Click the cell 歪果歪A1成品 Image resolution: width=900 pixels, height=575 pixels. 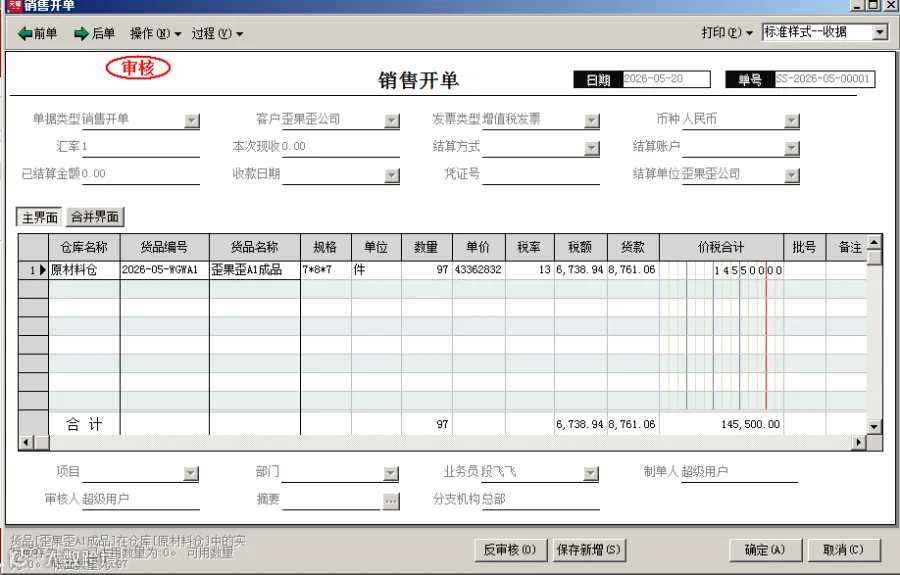click(x=254, y=270)
